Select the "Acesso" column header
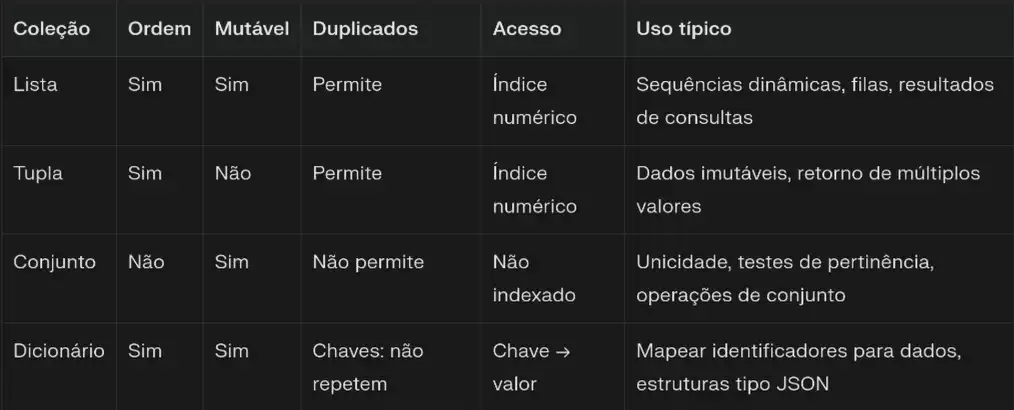The width and height of the screenshot is (1014, 410). 527,29
